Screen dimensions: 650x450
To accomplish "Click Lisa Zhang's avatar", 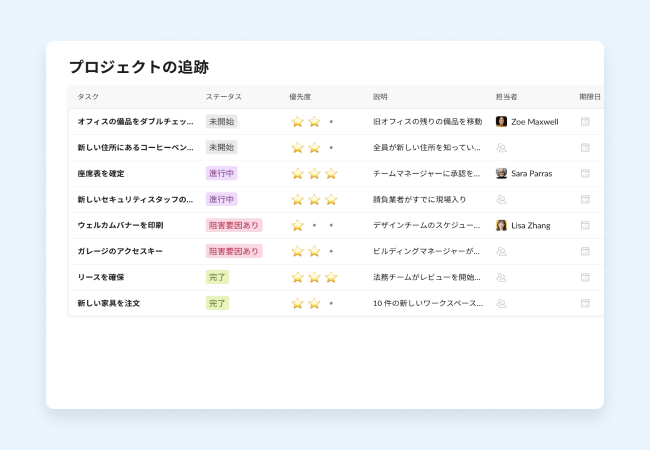I will coord(501,225).
